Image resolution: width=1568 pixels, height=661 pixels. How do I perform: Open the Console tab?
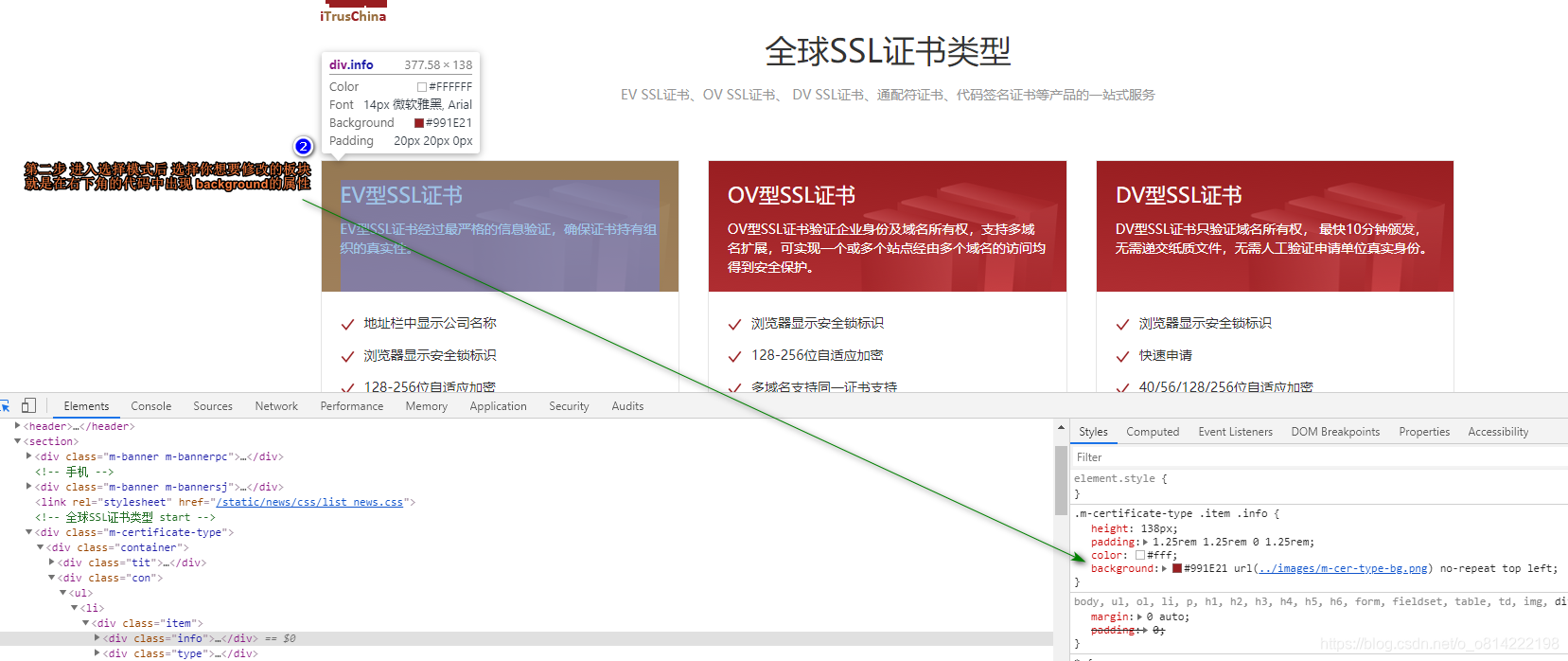(151, 406)
